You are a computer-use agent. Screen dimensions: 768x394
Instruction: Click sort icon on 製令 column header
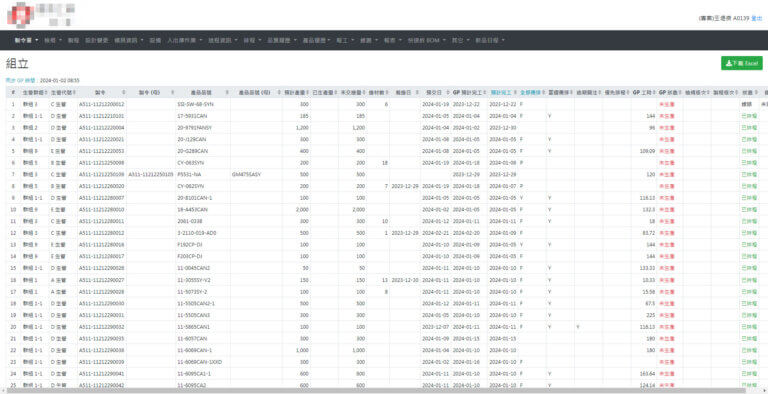(x=123, y=92)
